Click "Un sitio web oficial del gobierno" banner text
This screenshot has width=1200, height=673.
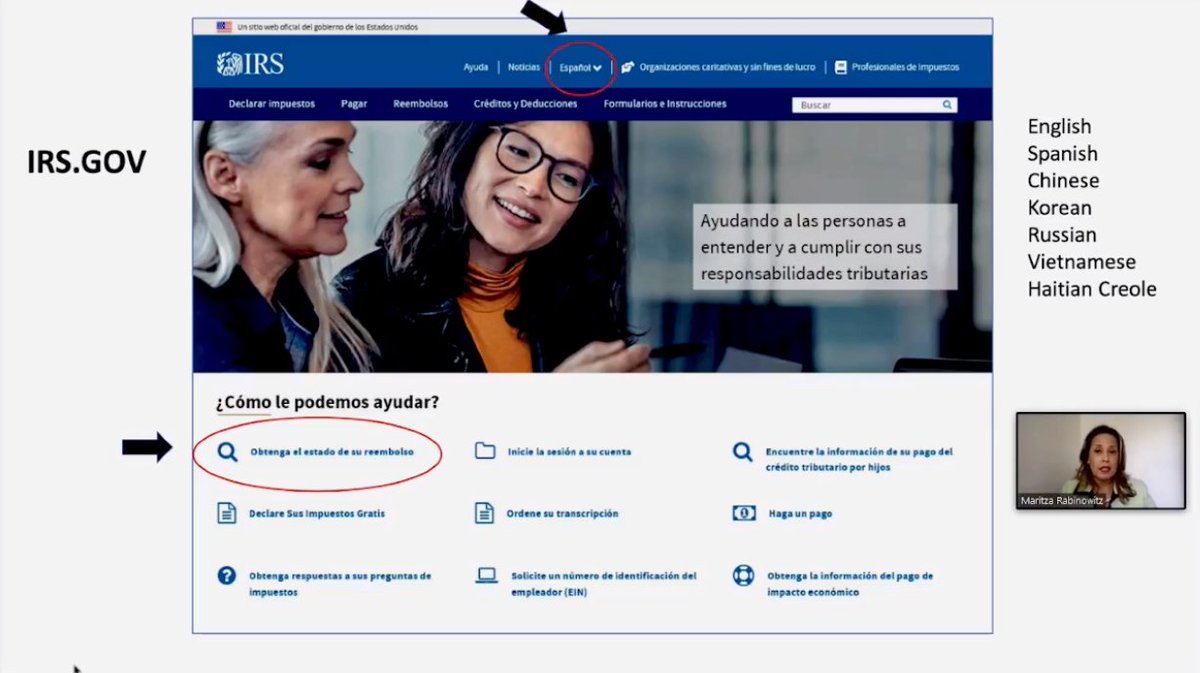click(x=328, y=27)
